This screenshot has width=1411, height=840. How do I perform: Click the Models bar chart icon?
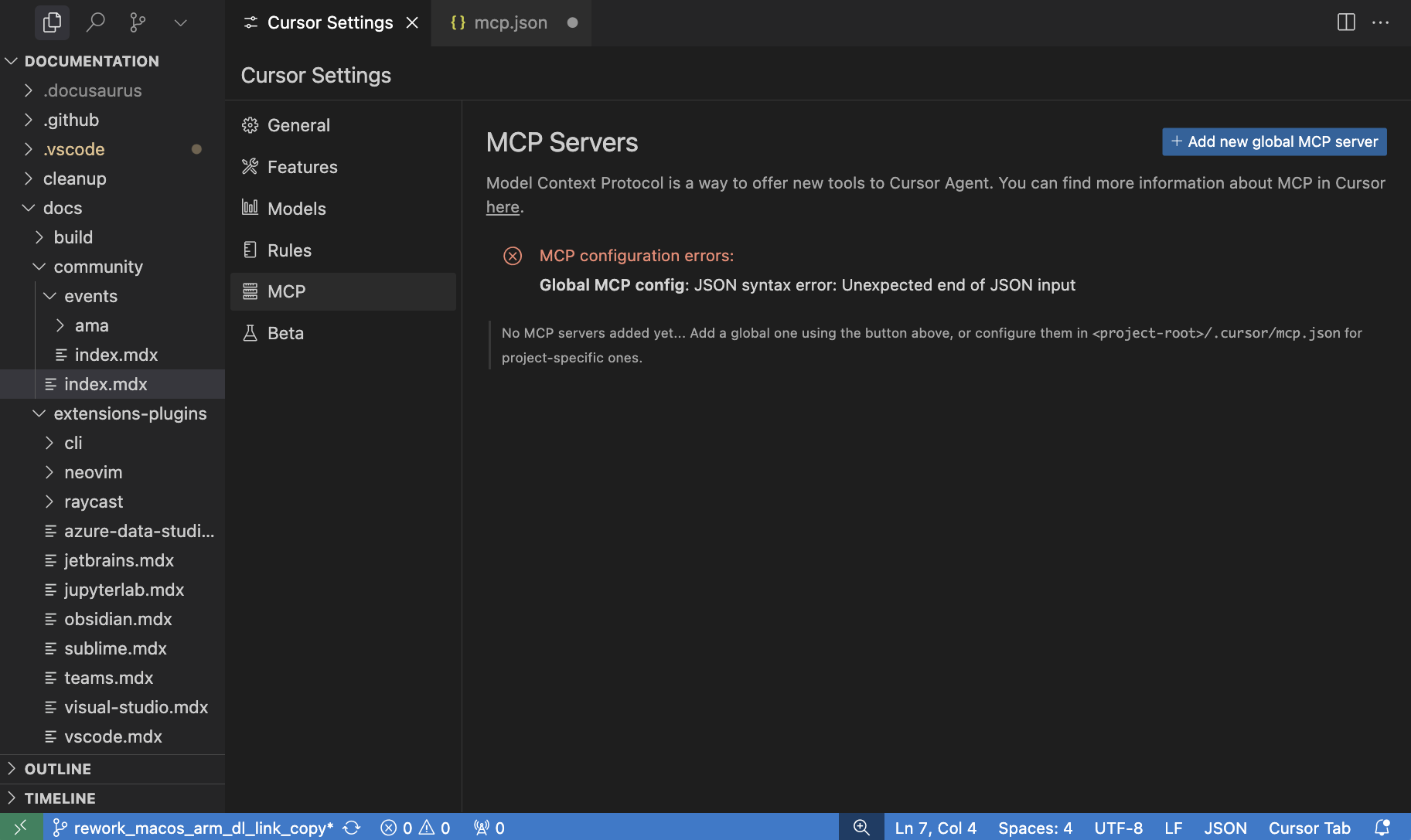(250, 207)
